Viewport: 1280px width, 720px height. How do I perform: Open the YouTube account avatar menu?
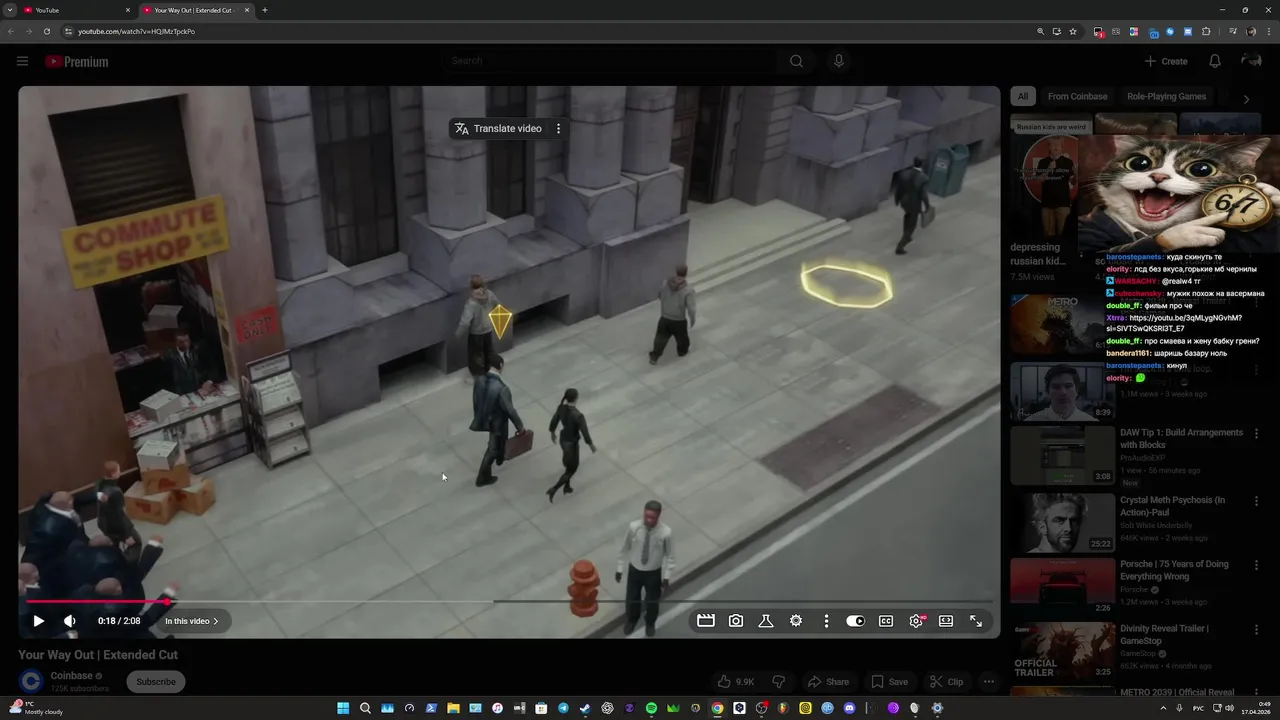click(1251, 61)
